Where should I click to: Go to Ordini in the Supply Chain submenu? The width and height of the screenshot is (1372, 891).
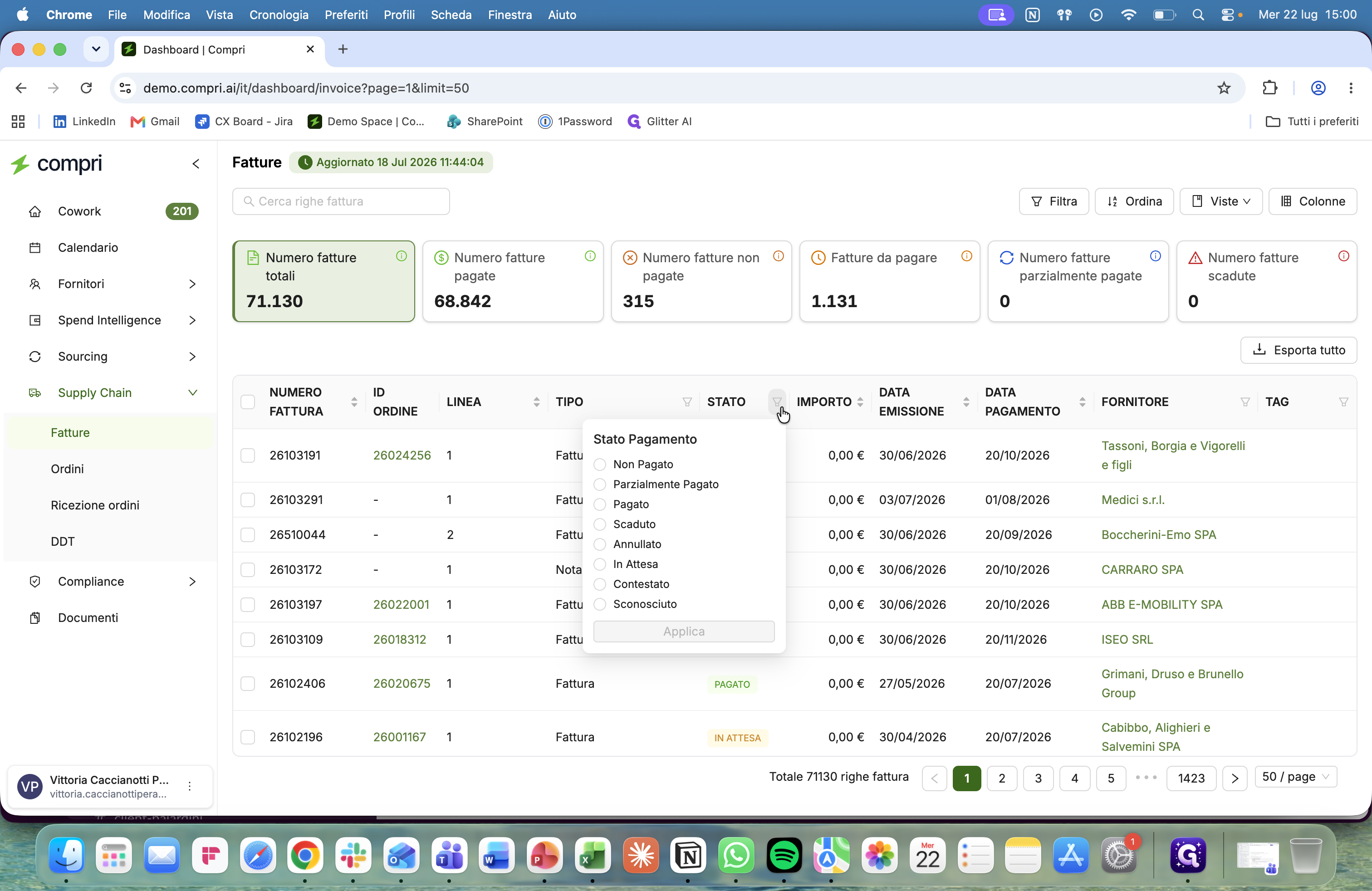pos(68,469)
